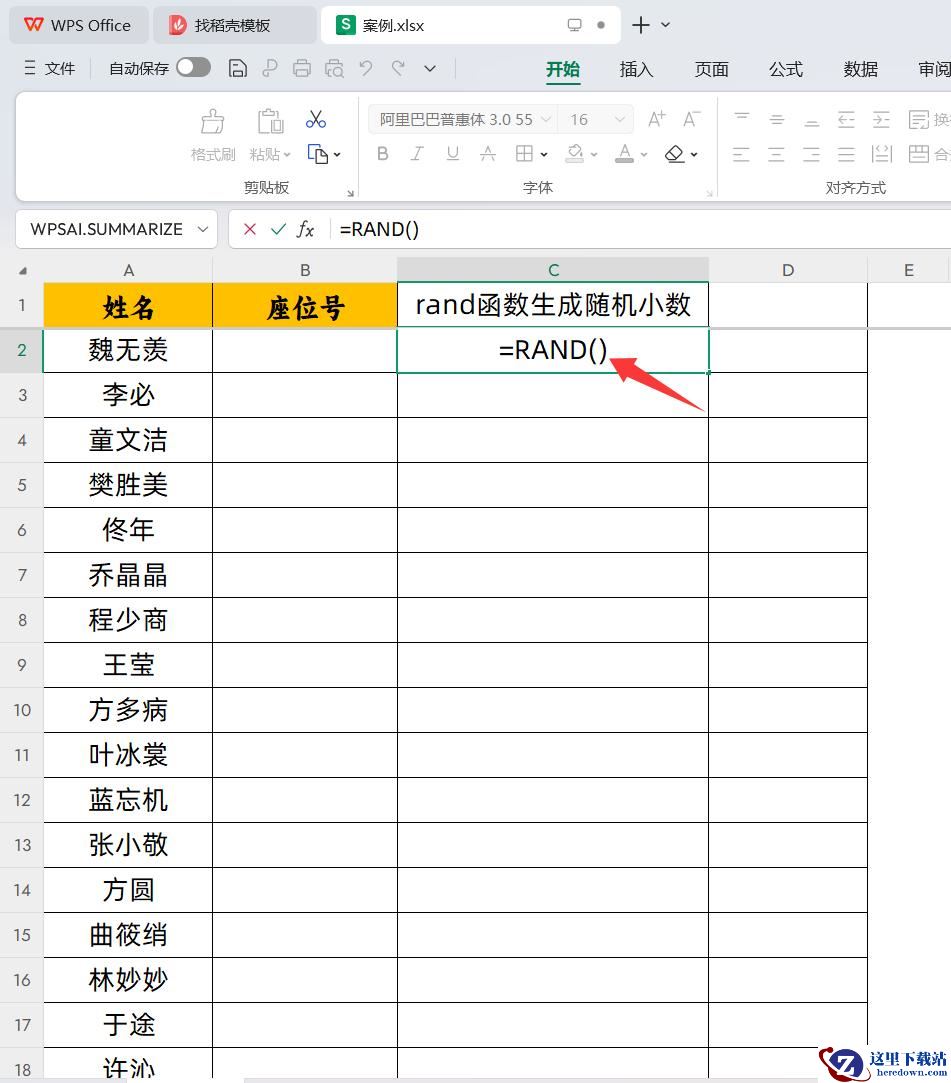The height and width of the screenshot is (1083, 951).
Task: Click the new tab plus button
Action: point(641,25)
